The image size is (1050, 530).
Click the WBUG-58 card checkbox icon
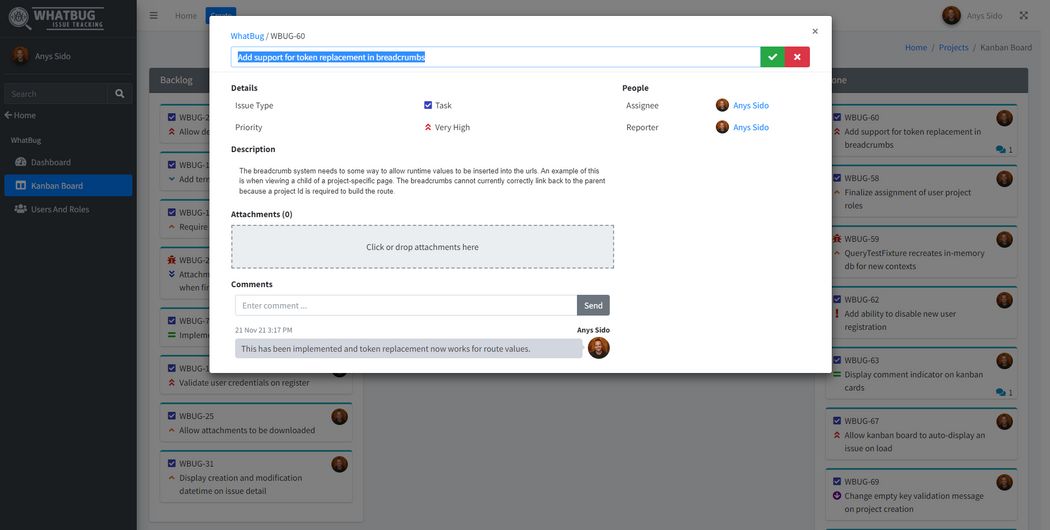[x=837, y=178]
